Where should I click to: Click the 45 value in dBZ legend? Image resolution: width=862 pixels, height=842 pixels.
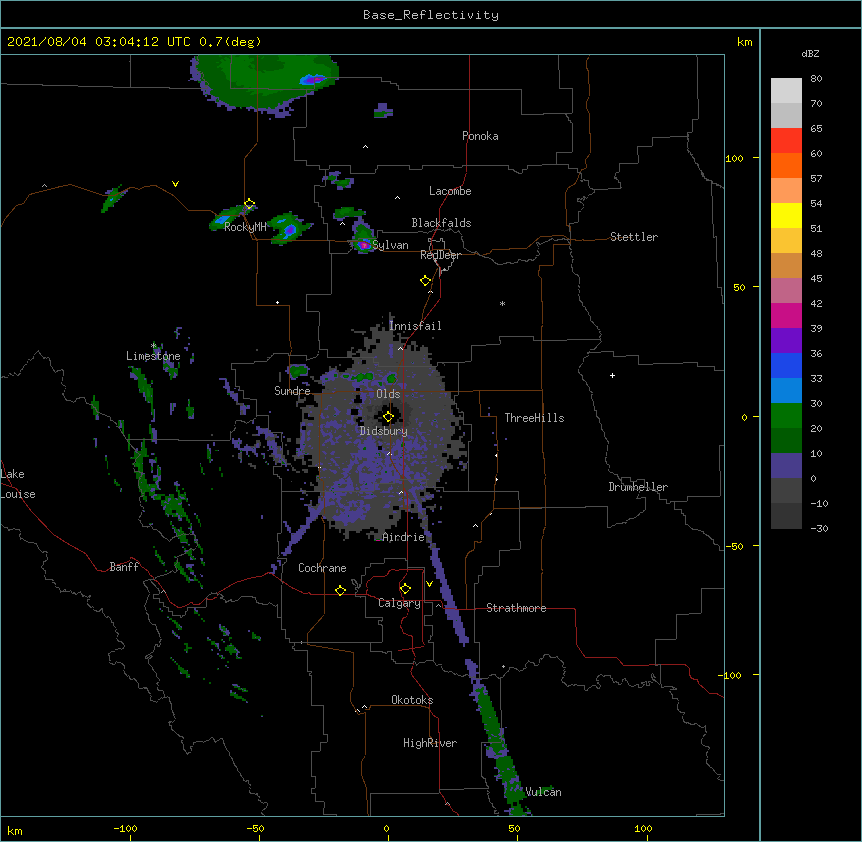pyautogui.click(x=816, y=279)
